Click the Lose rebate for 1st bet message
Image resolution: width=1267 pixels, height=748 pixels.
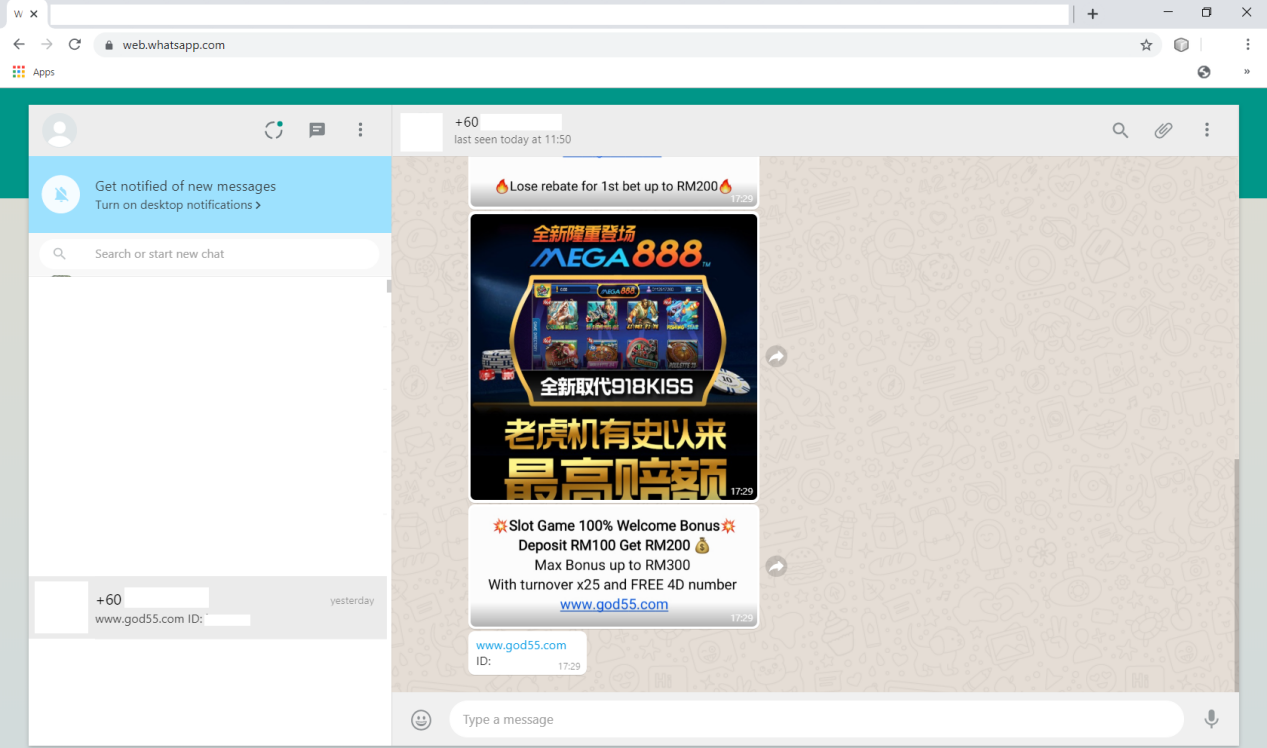[x=614, y=186]
